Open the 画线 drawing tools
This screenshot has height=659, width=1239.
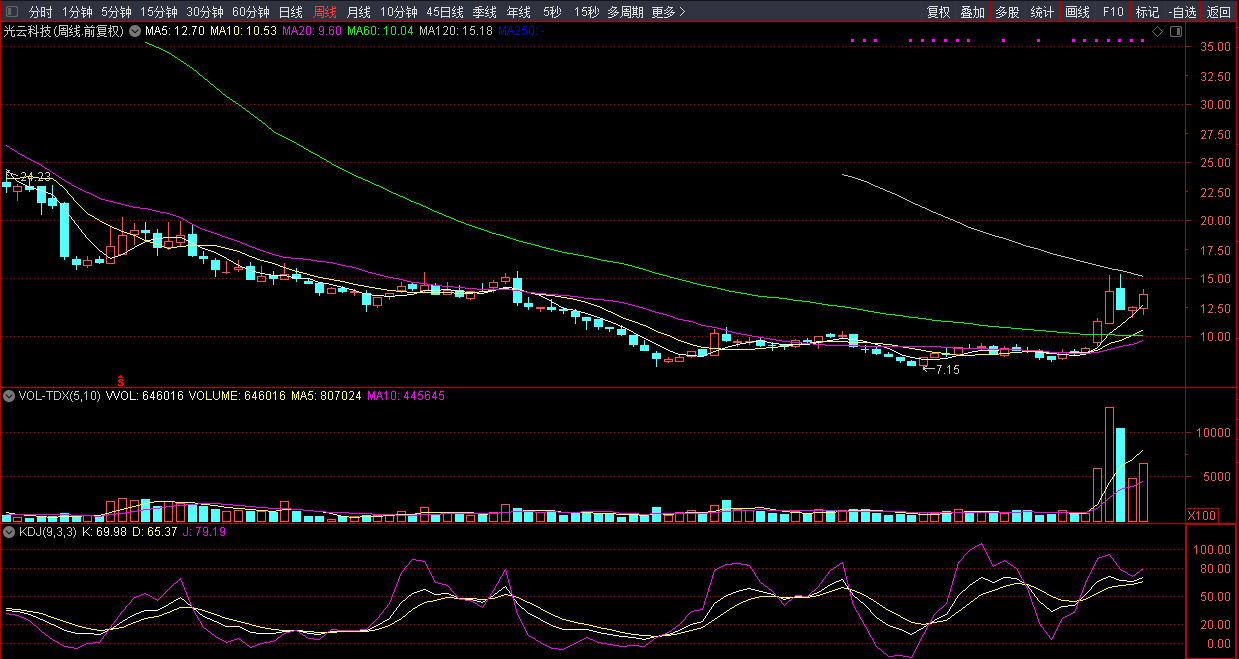click(x=1077, y=12)
